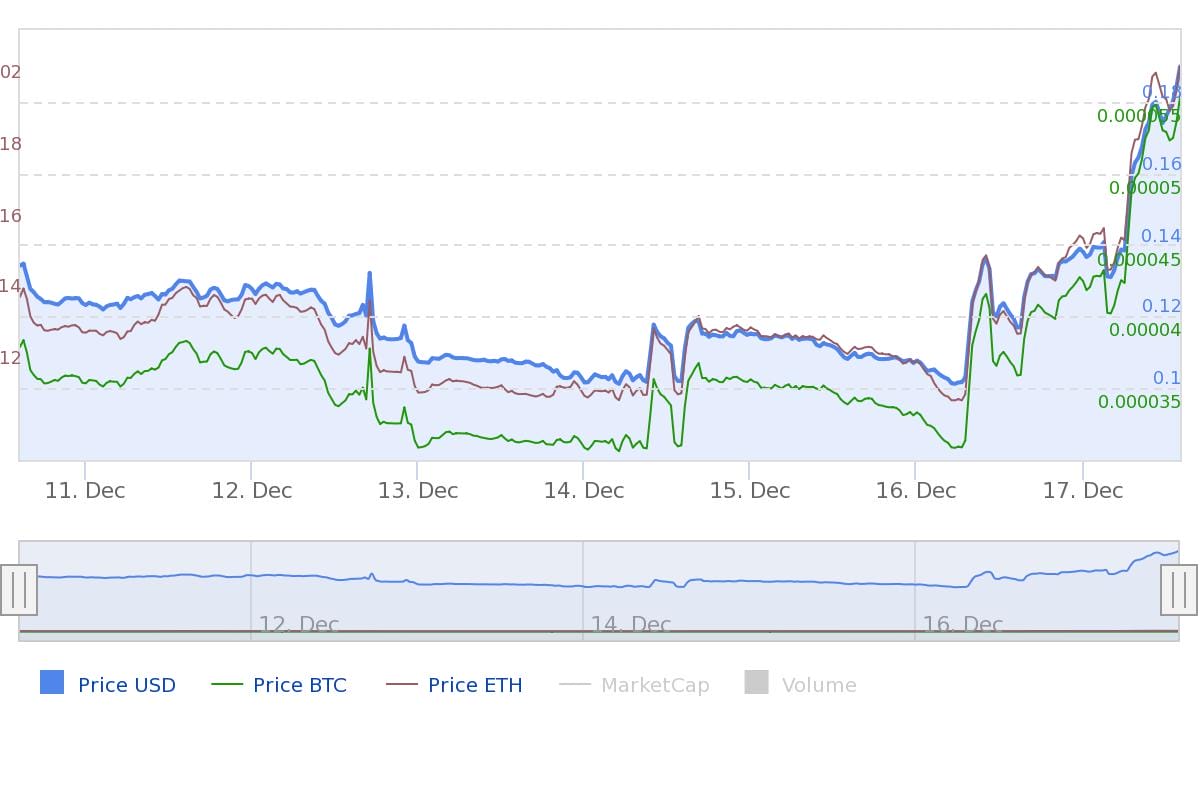Click the 0.00004 BTC axis label
Image resolution: width=1200 pixels, height=800 pixels.
point(1145,330)
